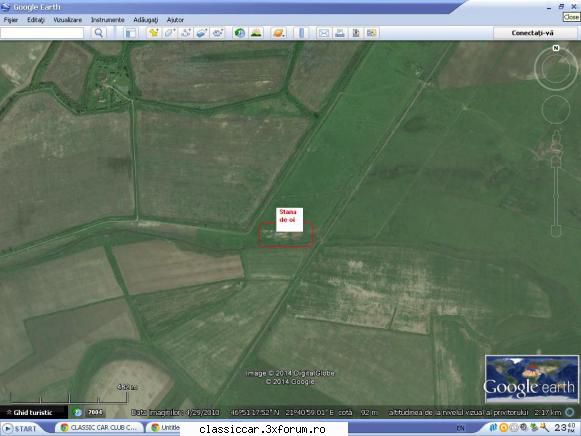Toggle the sidebar panel visibility
This screenshot has height=436, width=581.
[130, 33]
